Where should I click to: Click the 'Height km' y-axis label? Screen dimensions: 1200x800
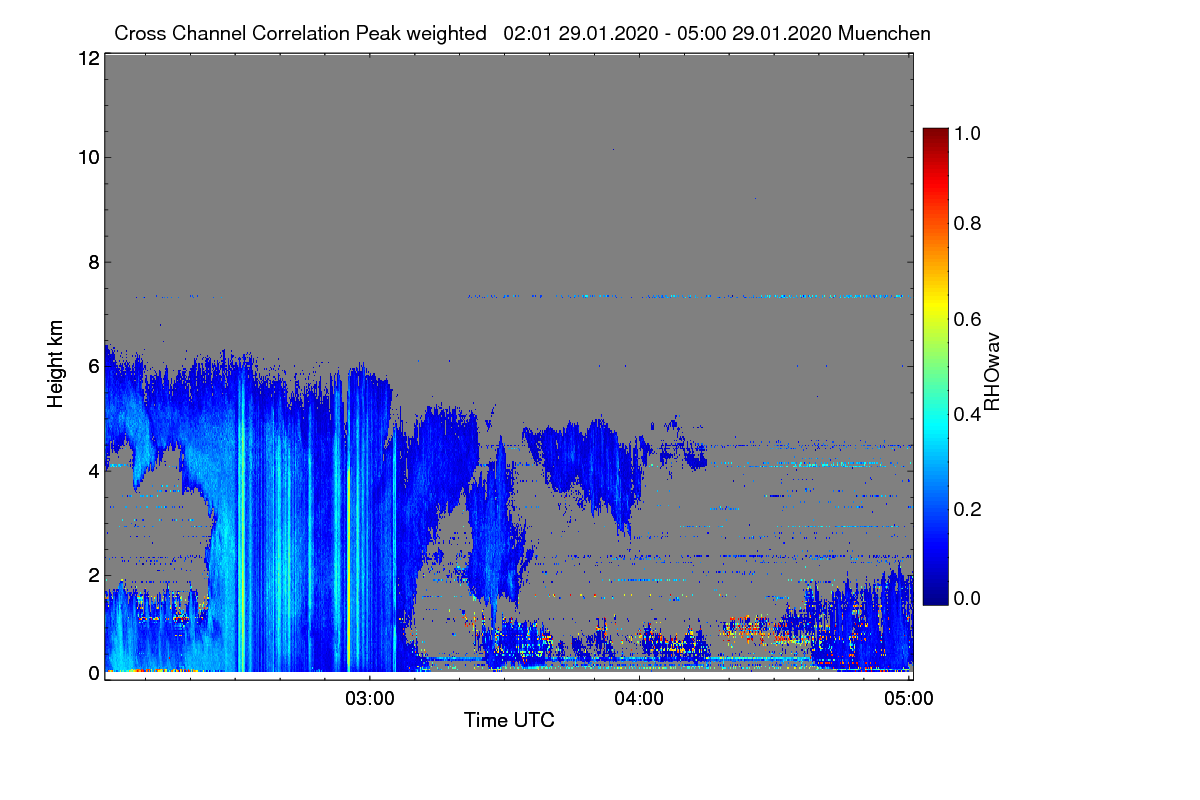click(x=56, y=363)
